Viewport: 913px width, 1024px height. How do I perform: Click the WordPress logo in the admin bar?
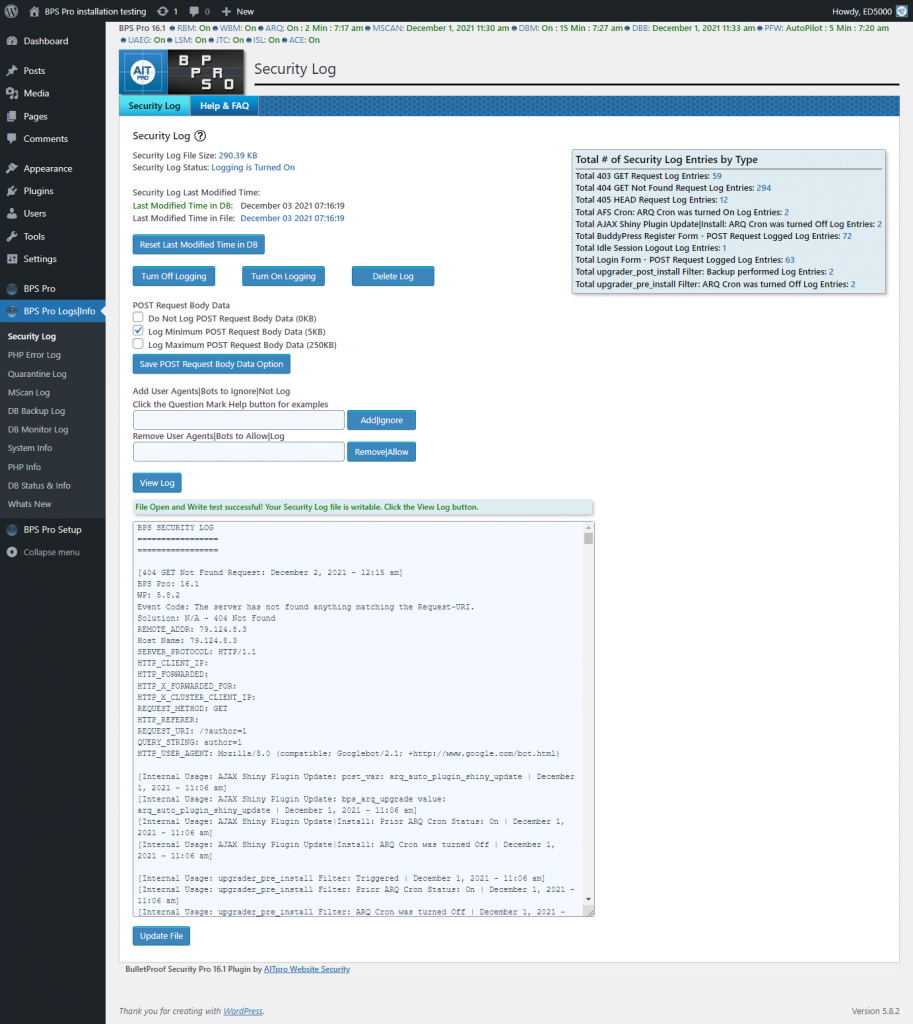point(11,11)
